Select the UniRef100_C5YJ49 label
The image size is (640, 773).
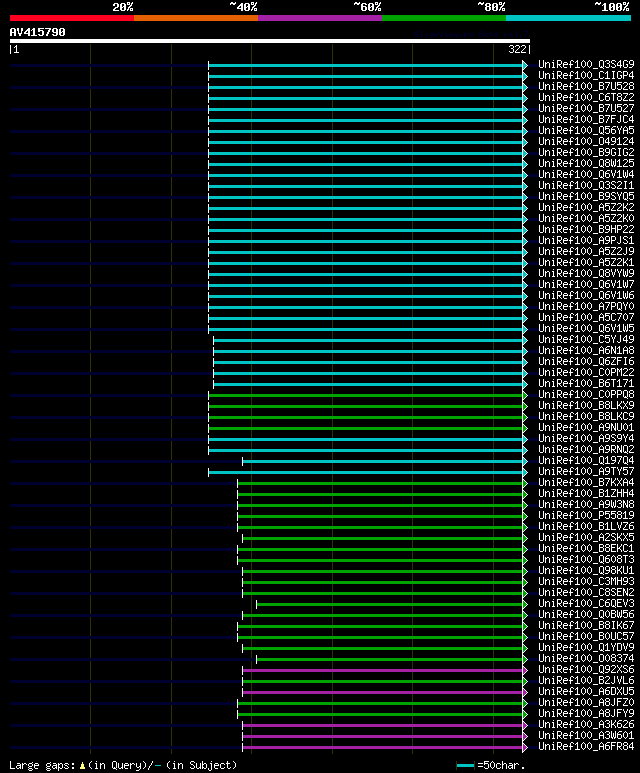pos(586,339)
